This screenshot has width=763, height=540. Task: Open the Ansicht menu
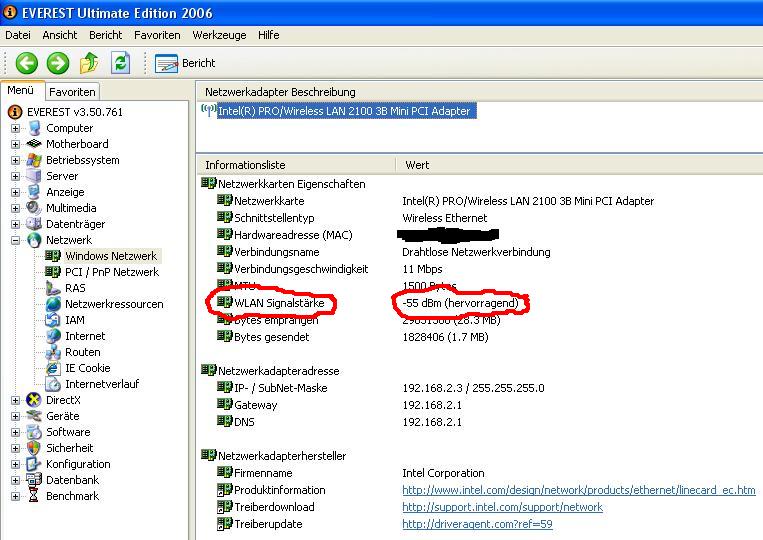point(59,35)
